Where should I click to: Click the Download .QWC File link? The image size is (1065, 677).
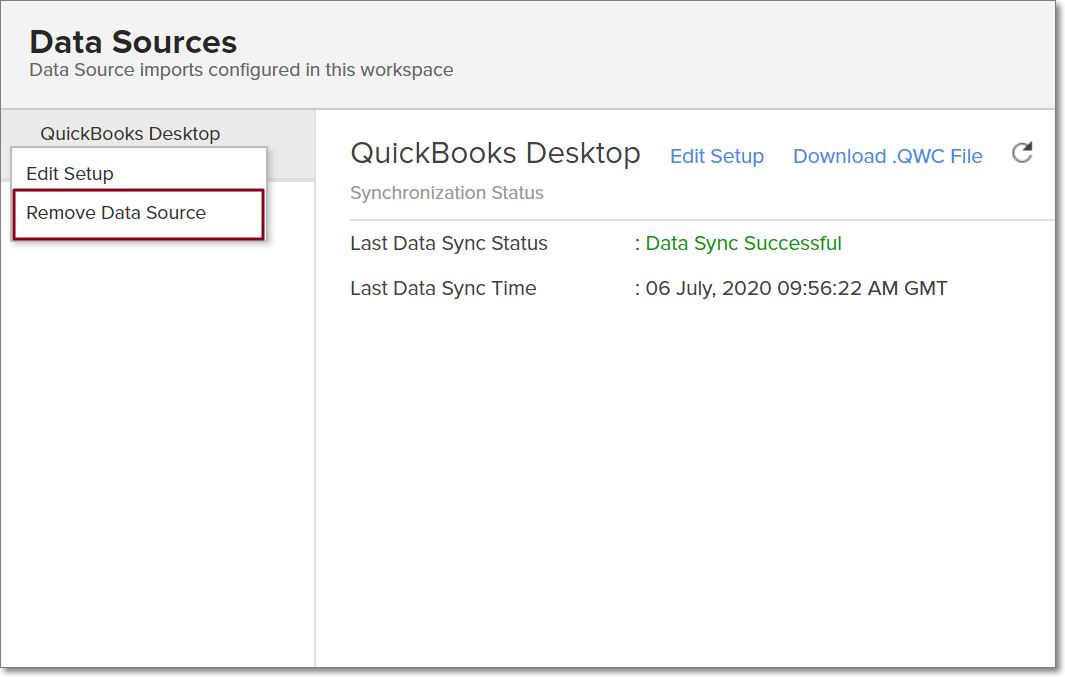point(887,156)
